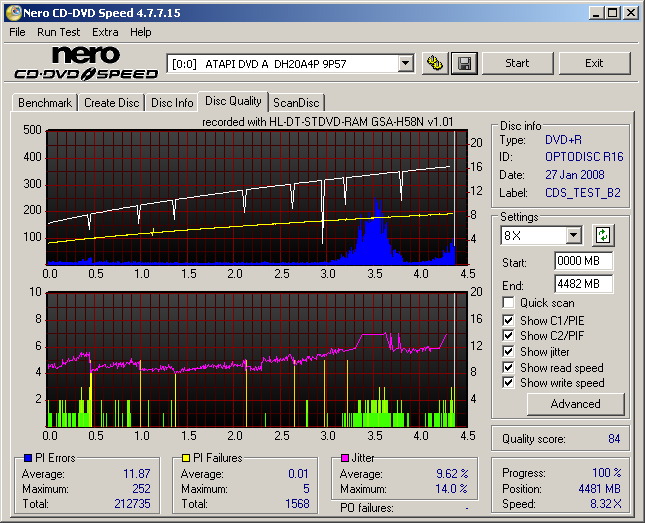Open the File menu
This screenshot has height=523, width=645.
click(17, 32)
